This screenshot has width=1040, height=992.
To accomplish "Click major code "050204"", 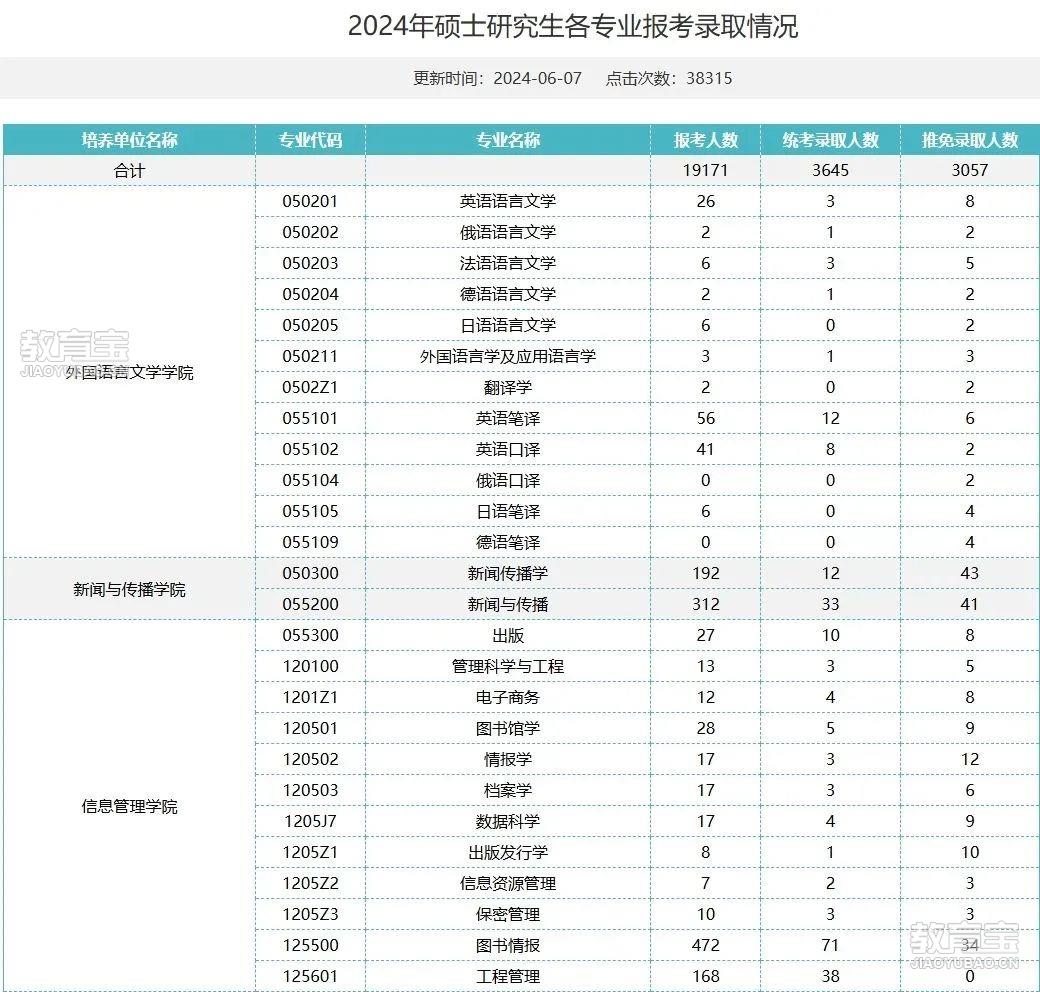I will [310, 294].
